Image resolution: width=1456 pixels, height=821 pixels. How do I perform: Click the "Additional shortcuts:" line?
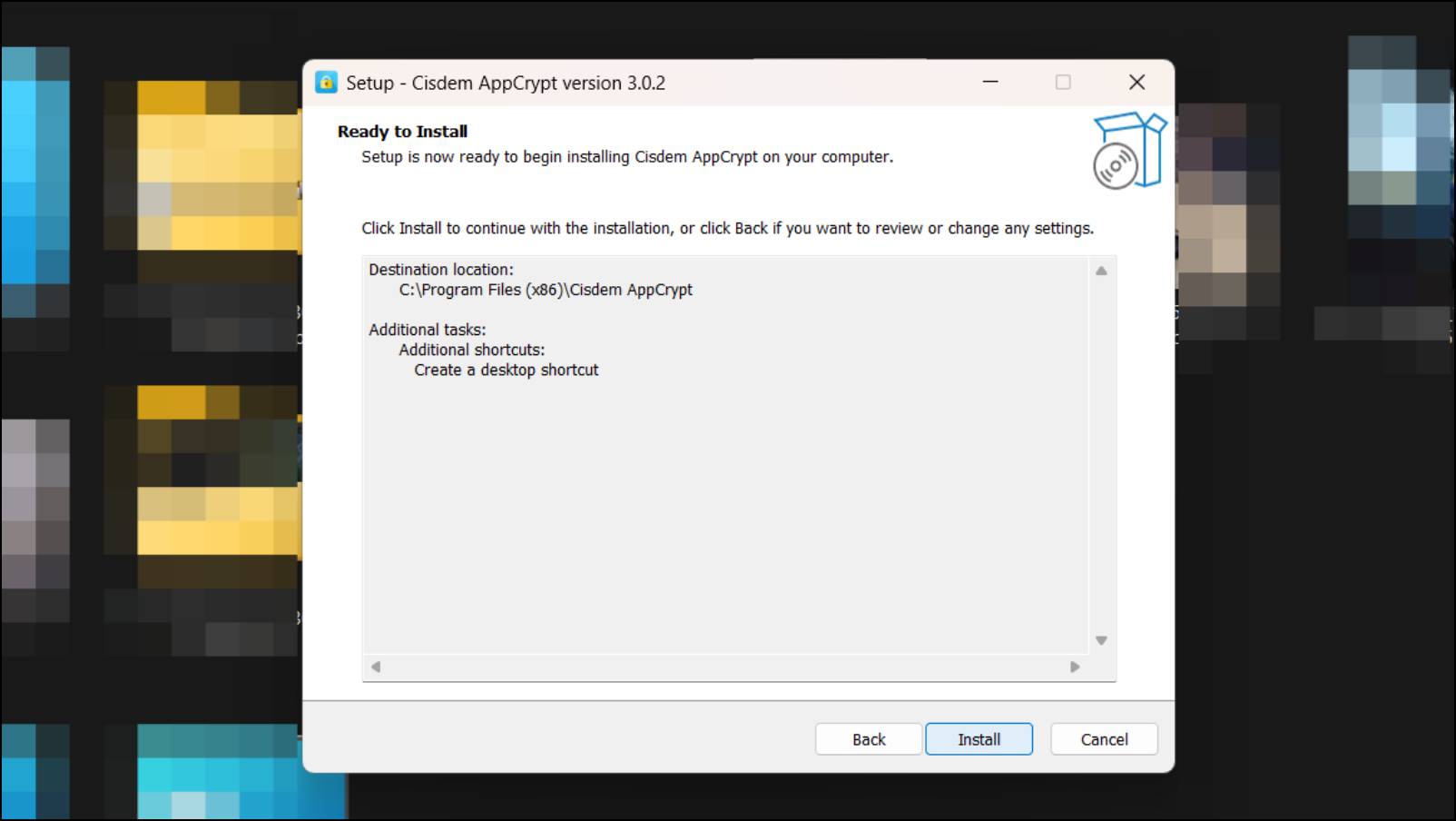pyautogui.click(x=472, y=350)
